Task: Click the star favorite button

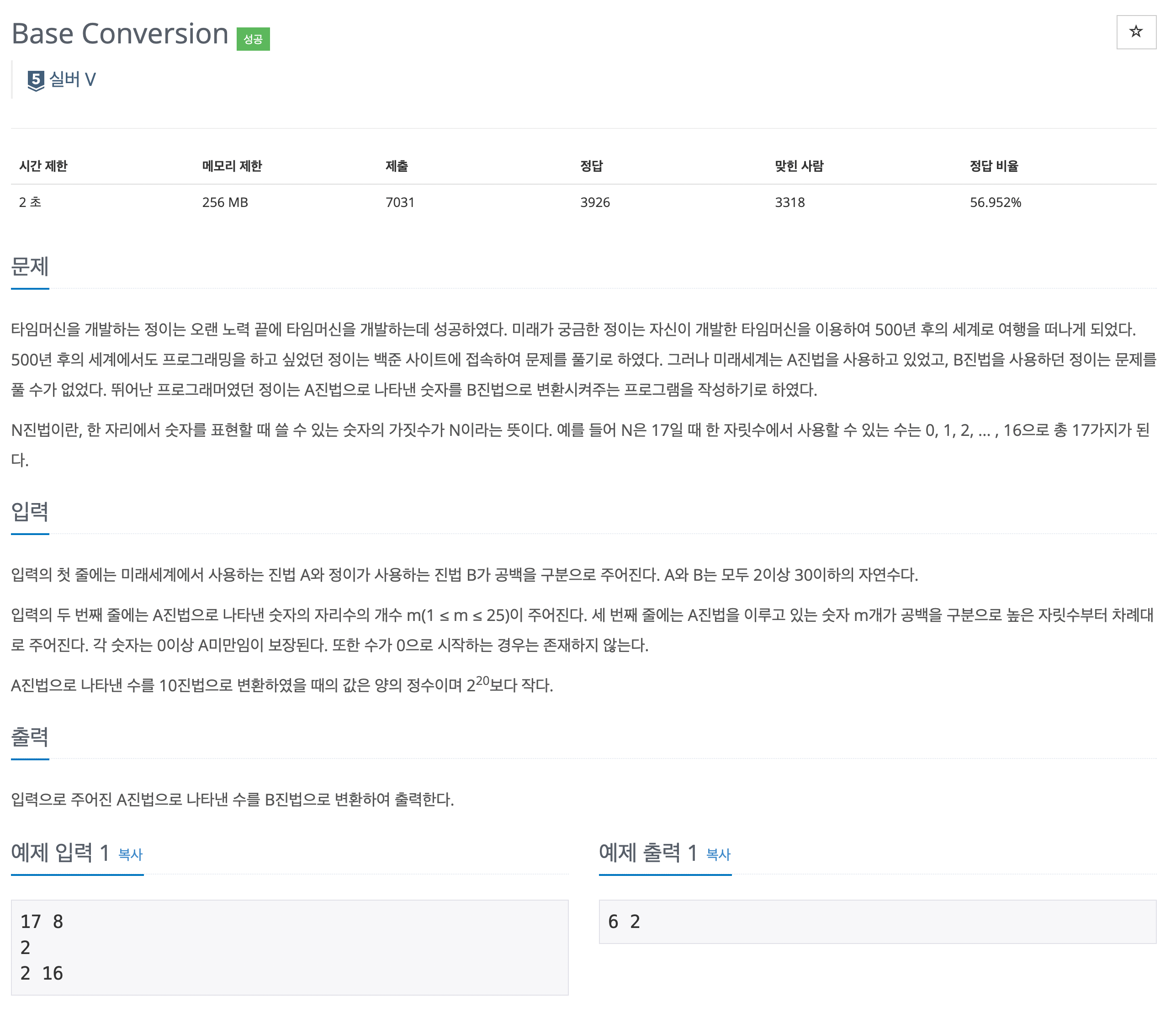Action: point(1136,32)
